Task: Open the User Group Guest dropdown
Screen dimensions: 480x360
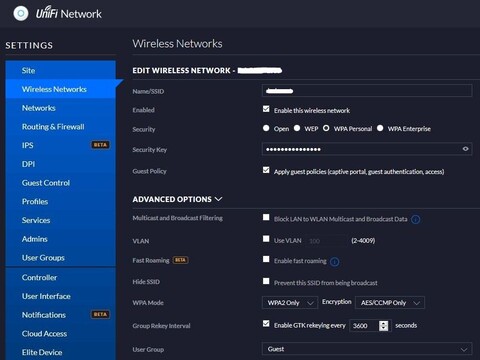Action: point(367,349)
